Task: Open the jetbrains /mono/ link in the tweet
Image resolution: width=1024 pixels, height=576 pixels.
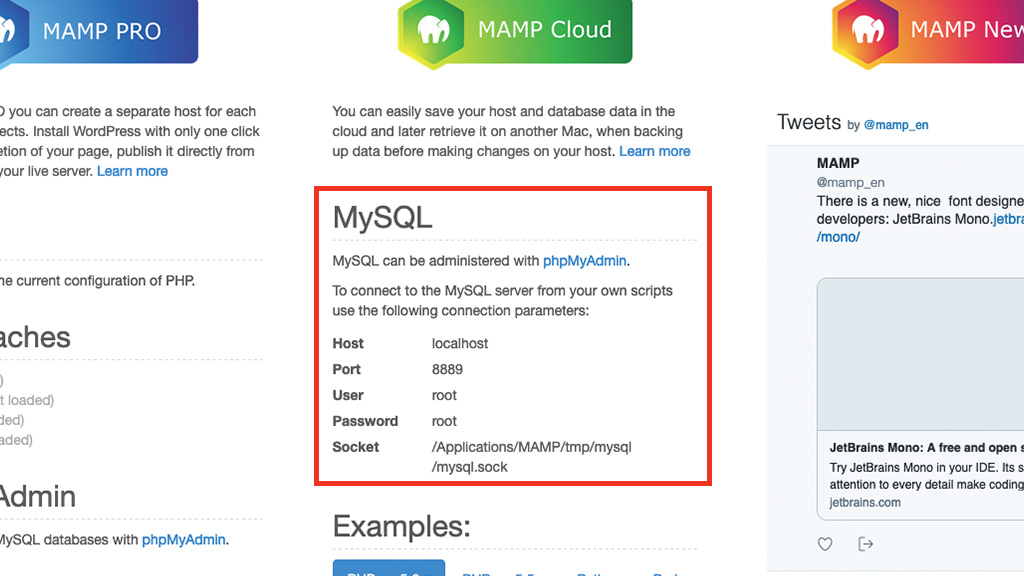Action: tap(838, 237)
